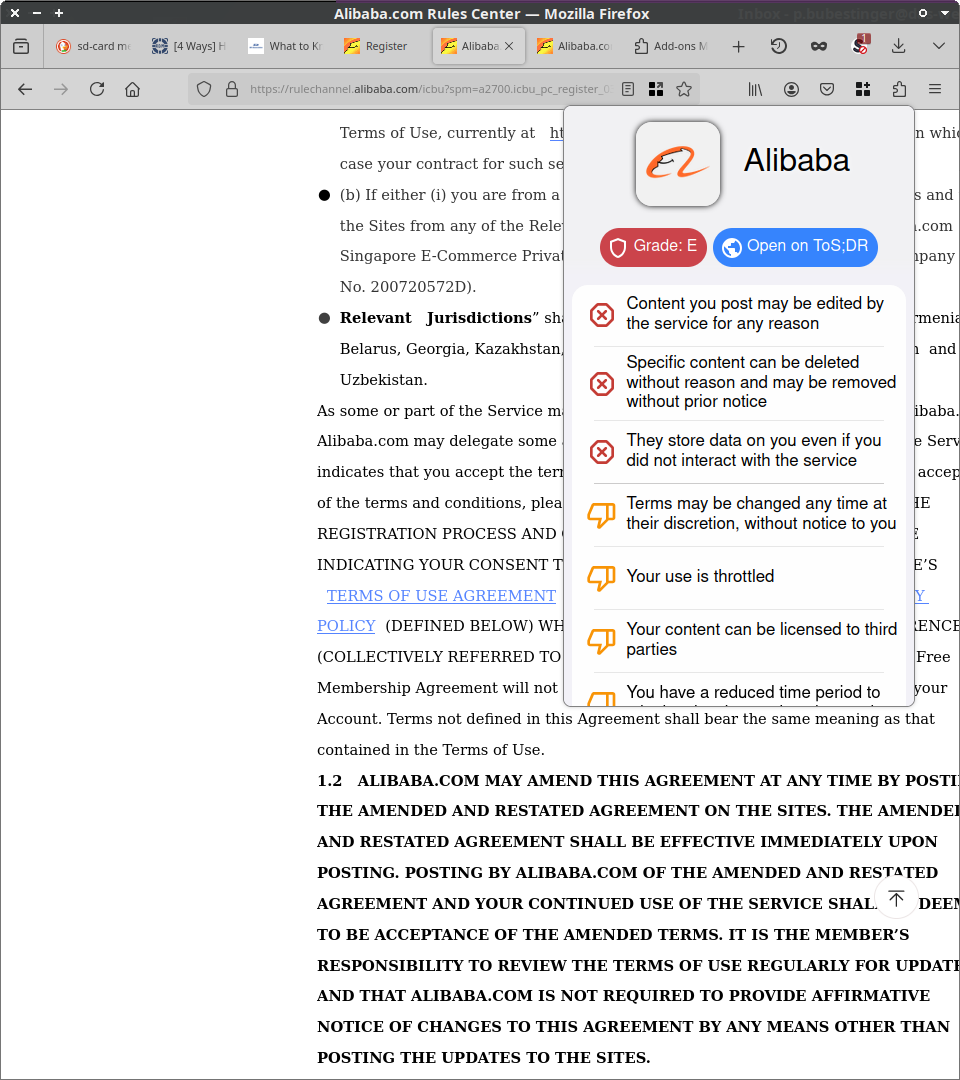Open the Firefox hamburger application menu
The width and height of the screenshot is (960, 1080).
(935, 89)
